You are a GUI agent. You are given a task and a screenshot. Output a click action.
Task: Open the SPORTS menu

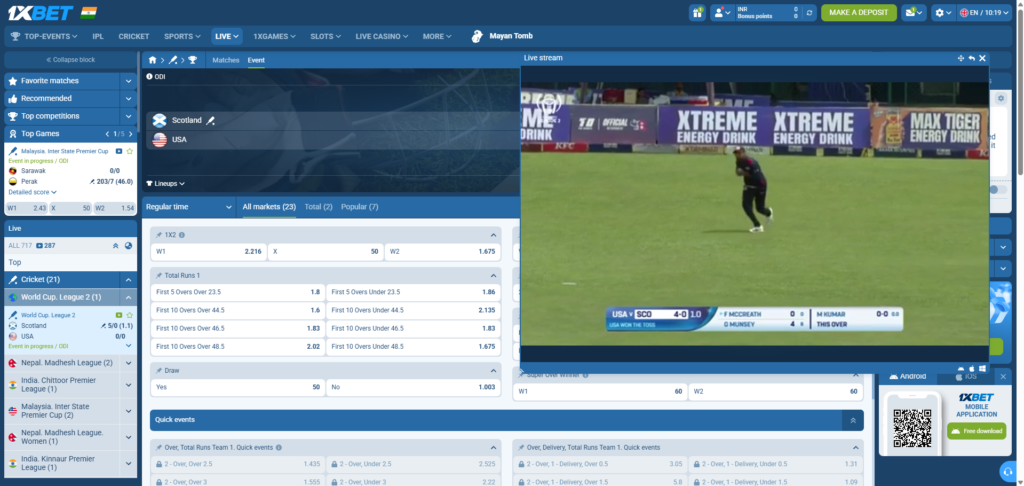(x=182, y=37)
